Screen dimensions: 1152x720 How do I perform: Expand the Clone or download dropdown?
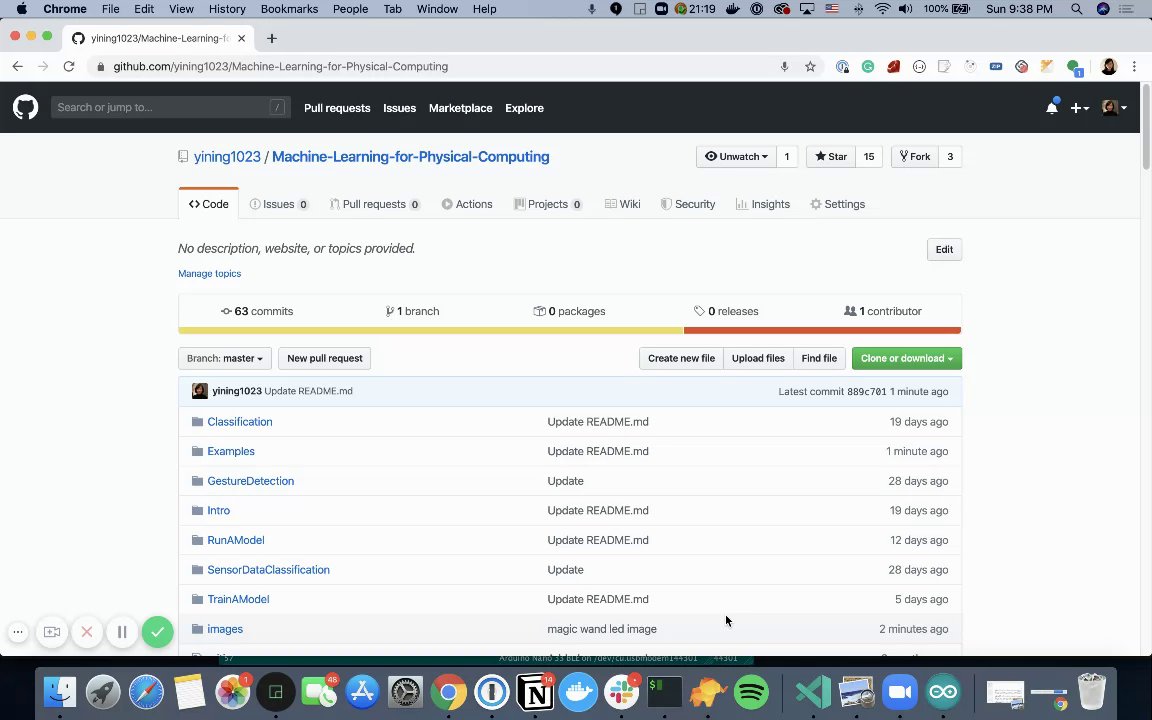[x=907, y=359]
